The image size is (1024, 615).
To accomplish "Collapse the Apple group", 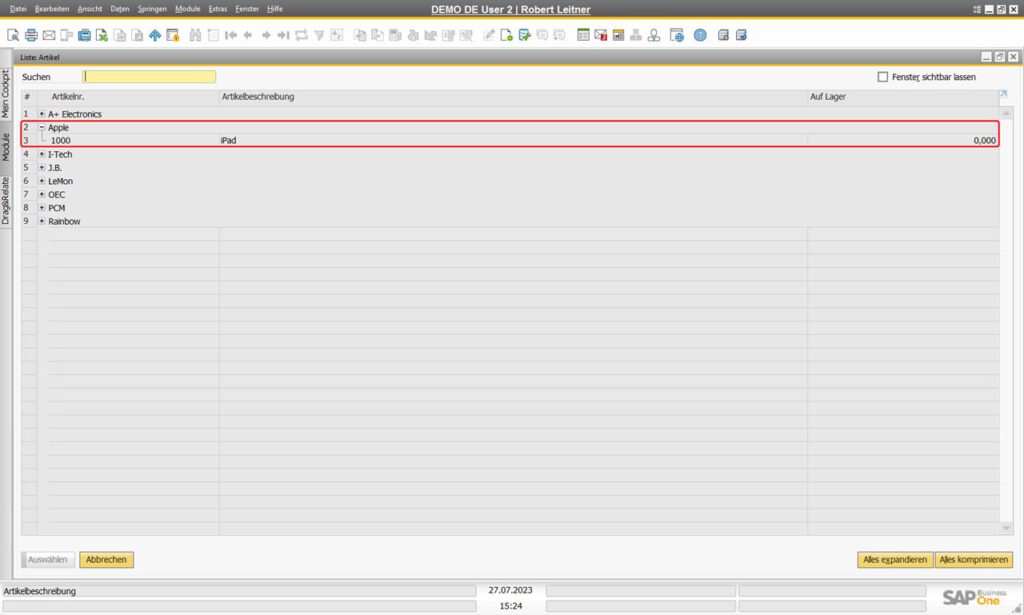I will click(42, 127).
